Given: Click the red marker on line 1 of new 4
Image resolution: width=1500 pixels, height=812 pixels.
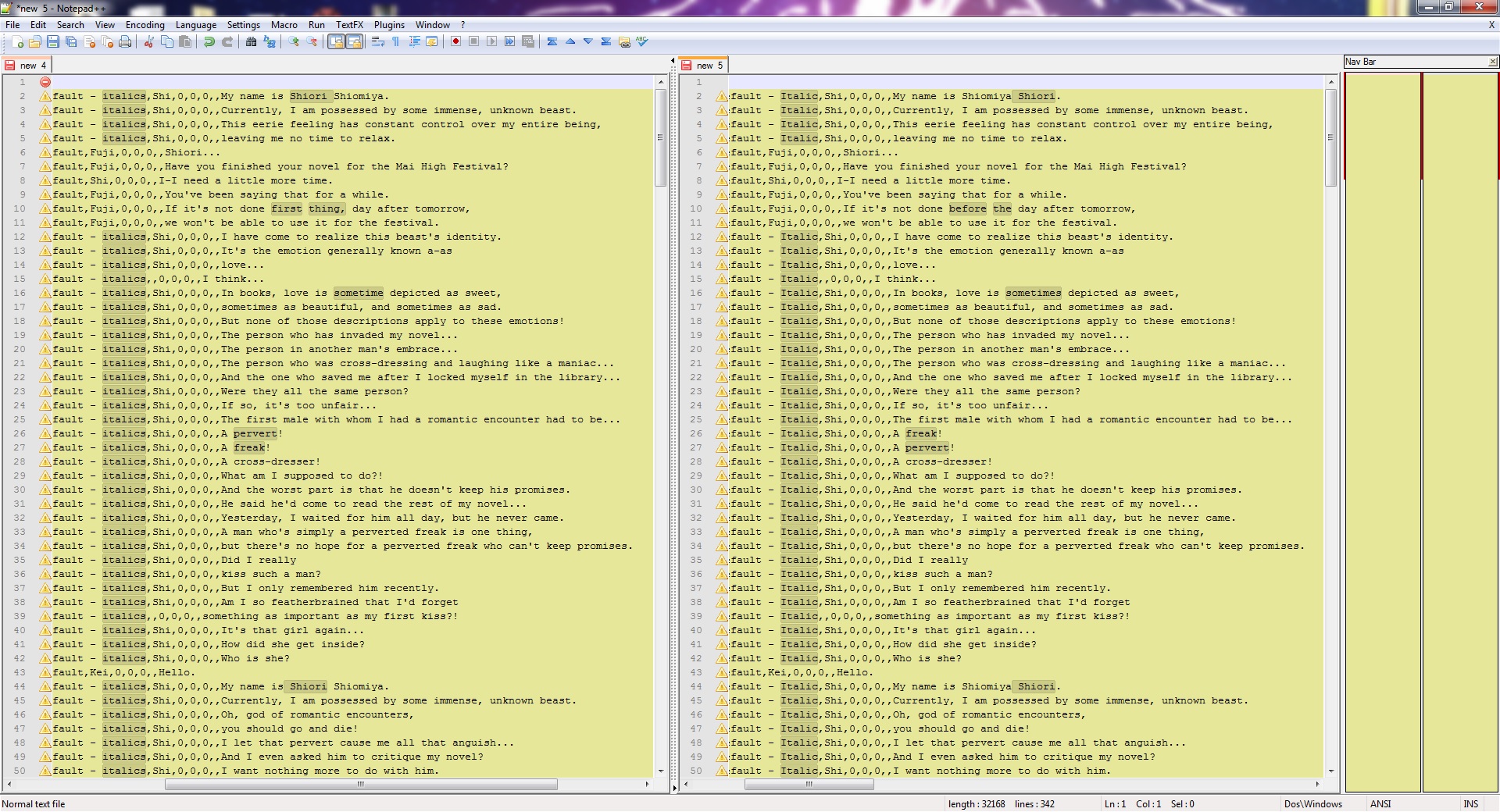Looking at the screenshot, I should point(45,82).
